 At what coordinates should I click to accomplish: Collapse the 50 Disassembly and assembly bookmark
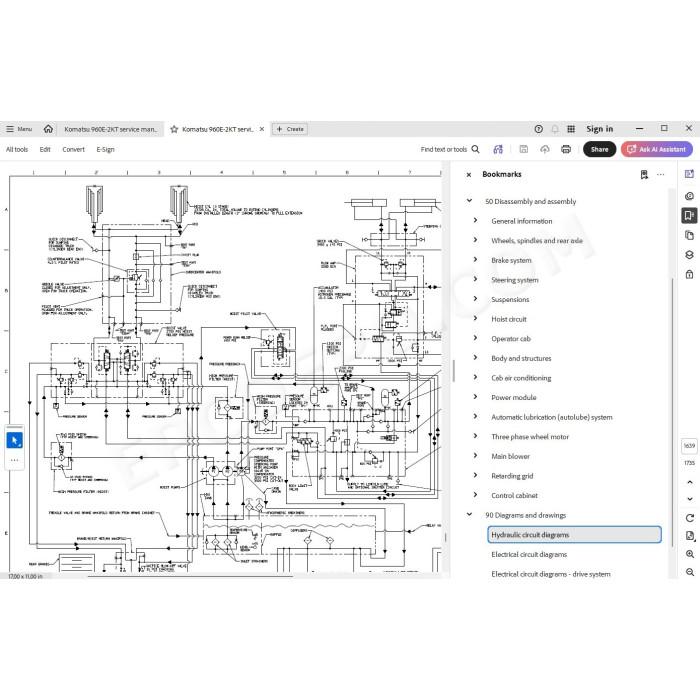tap(469, 201)
